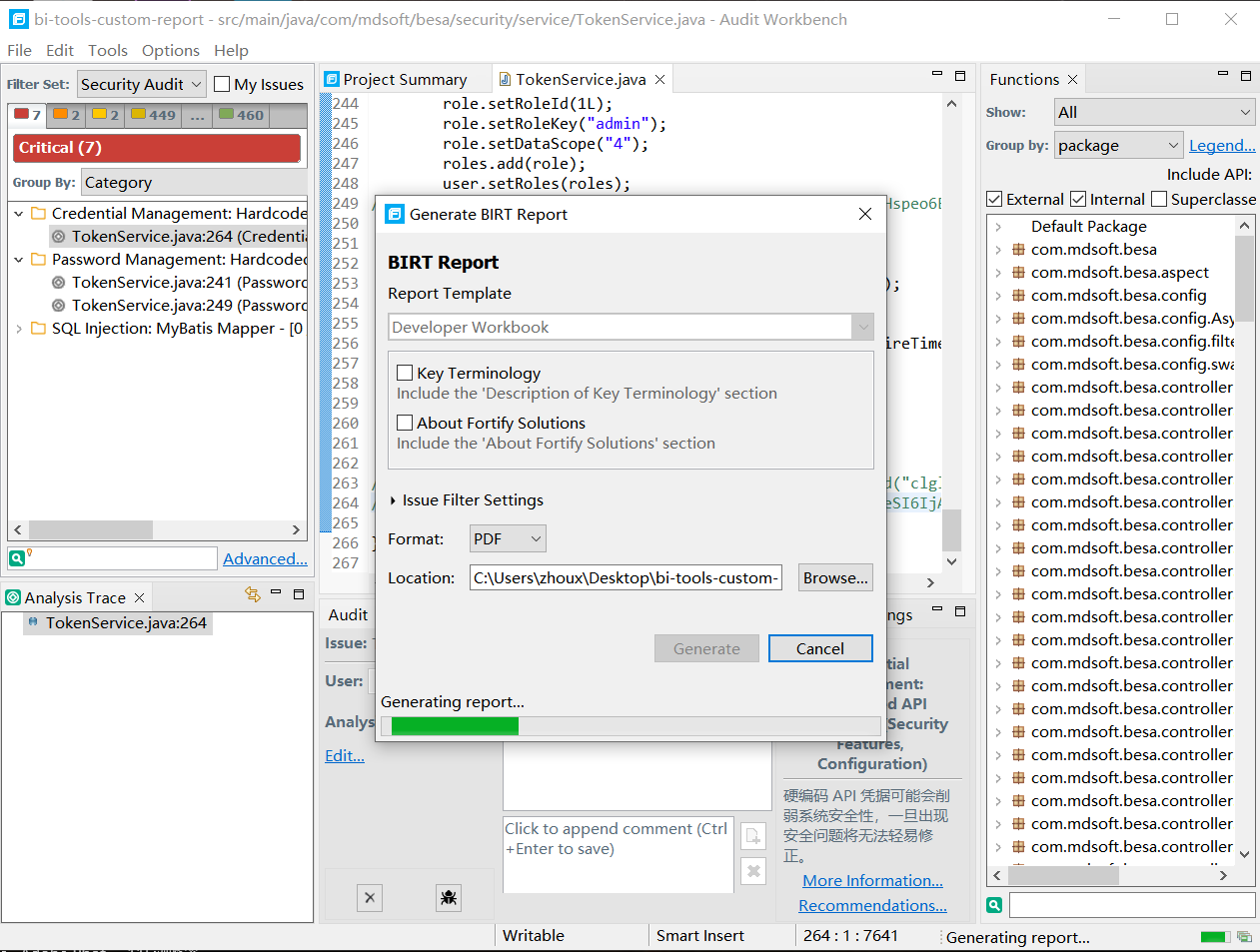This screenshot has width=1260, height=952.
Task: Maximize the Functions panel
Action: point(1246,75)
